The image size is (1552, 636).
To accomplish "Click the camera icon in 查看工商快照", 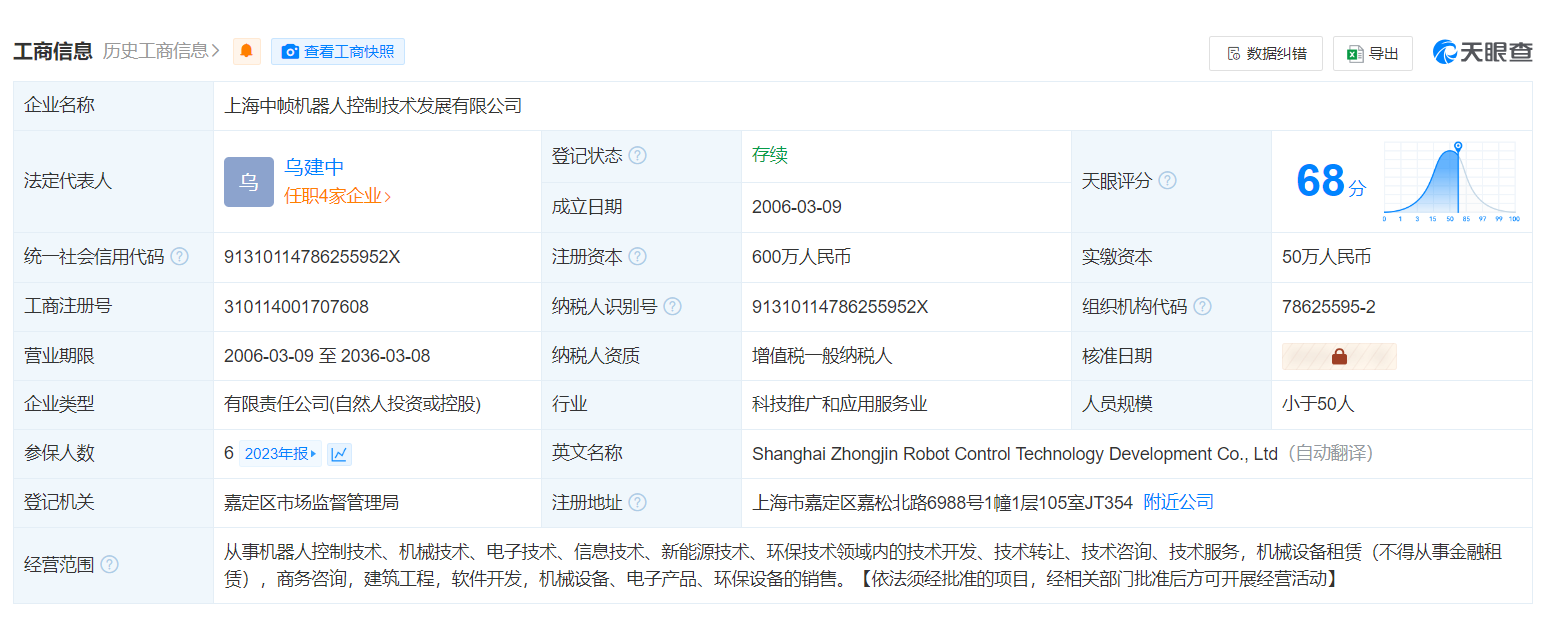I will click(290, 52).
